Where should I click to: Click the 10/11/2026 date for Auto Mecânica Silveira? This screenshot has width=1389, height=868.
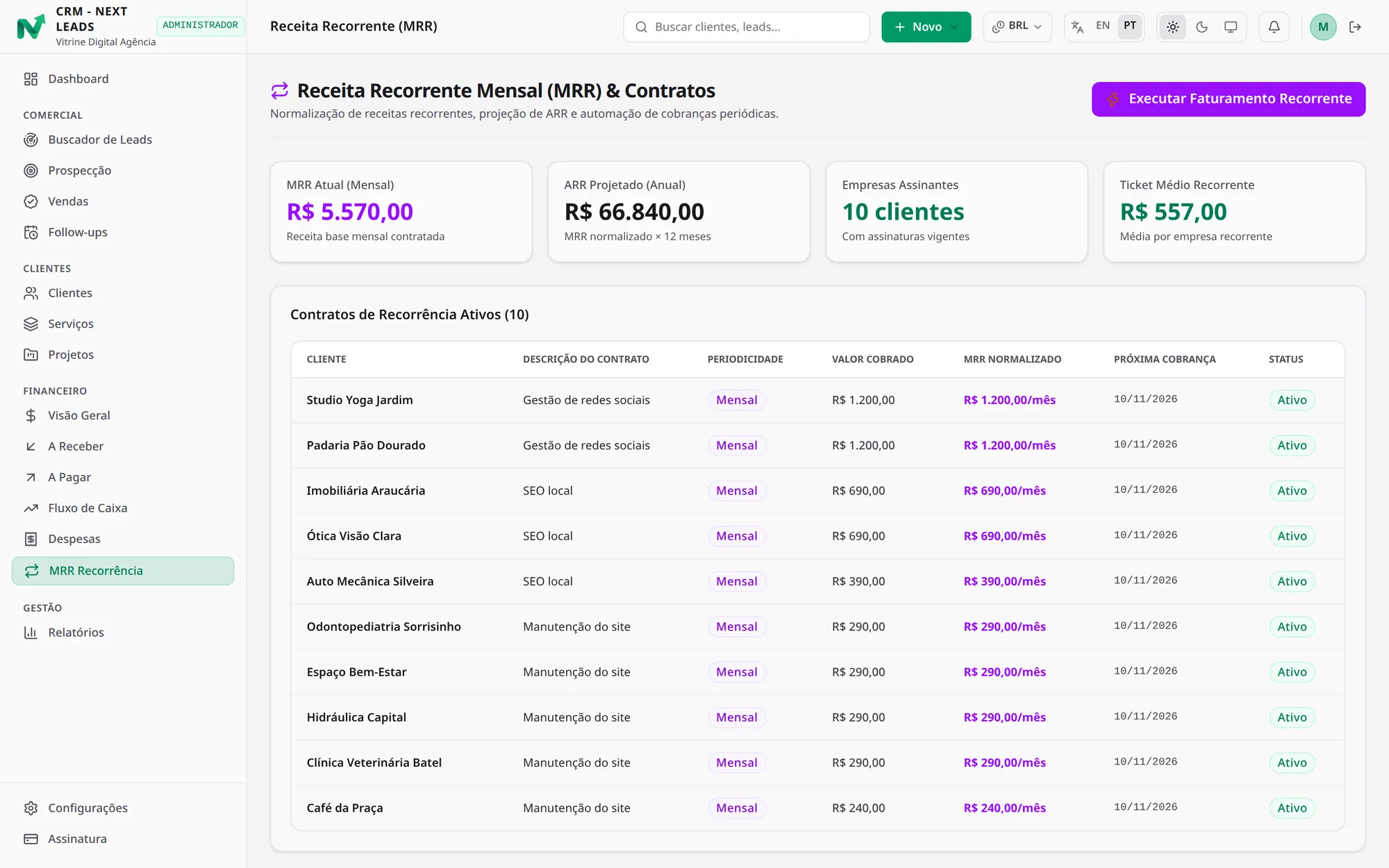coord(1145,581)
